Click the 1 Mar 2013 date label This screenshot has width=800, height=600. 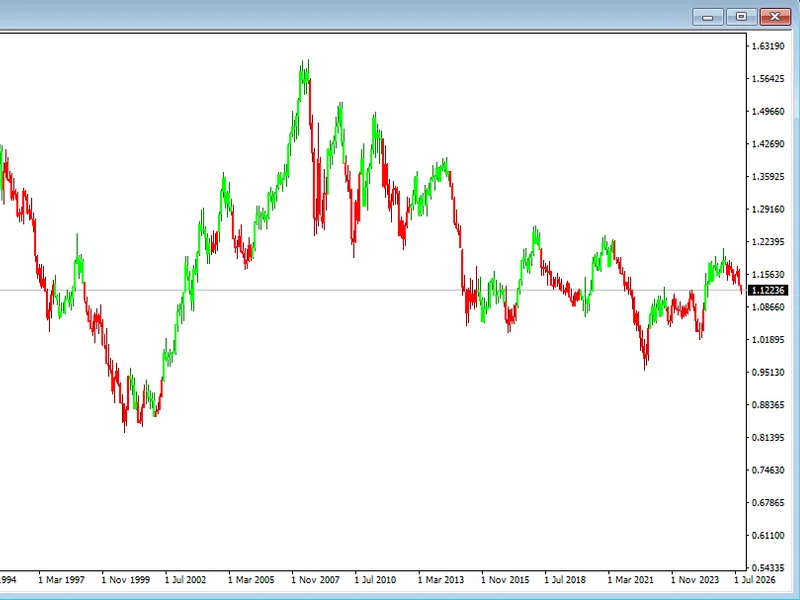441,580
